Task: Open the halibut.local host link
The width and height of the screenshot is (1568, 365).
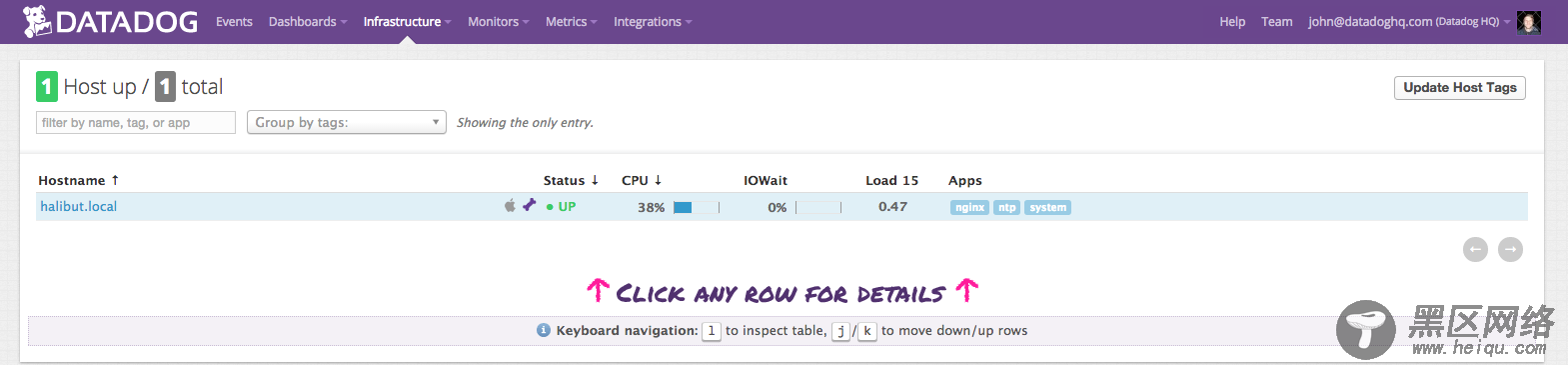Action: click(78, 207)
